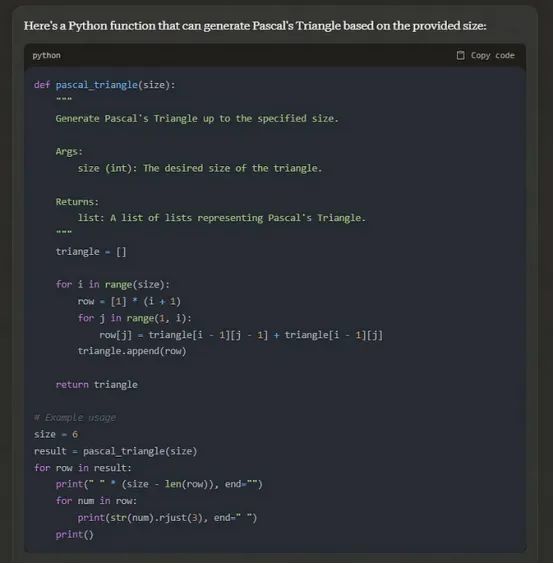Click the 'row = [1] * (i + 1)' line
The image size is (554, 564).
pos(129,301)
